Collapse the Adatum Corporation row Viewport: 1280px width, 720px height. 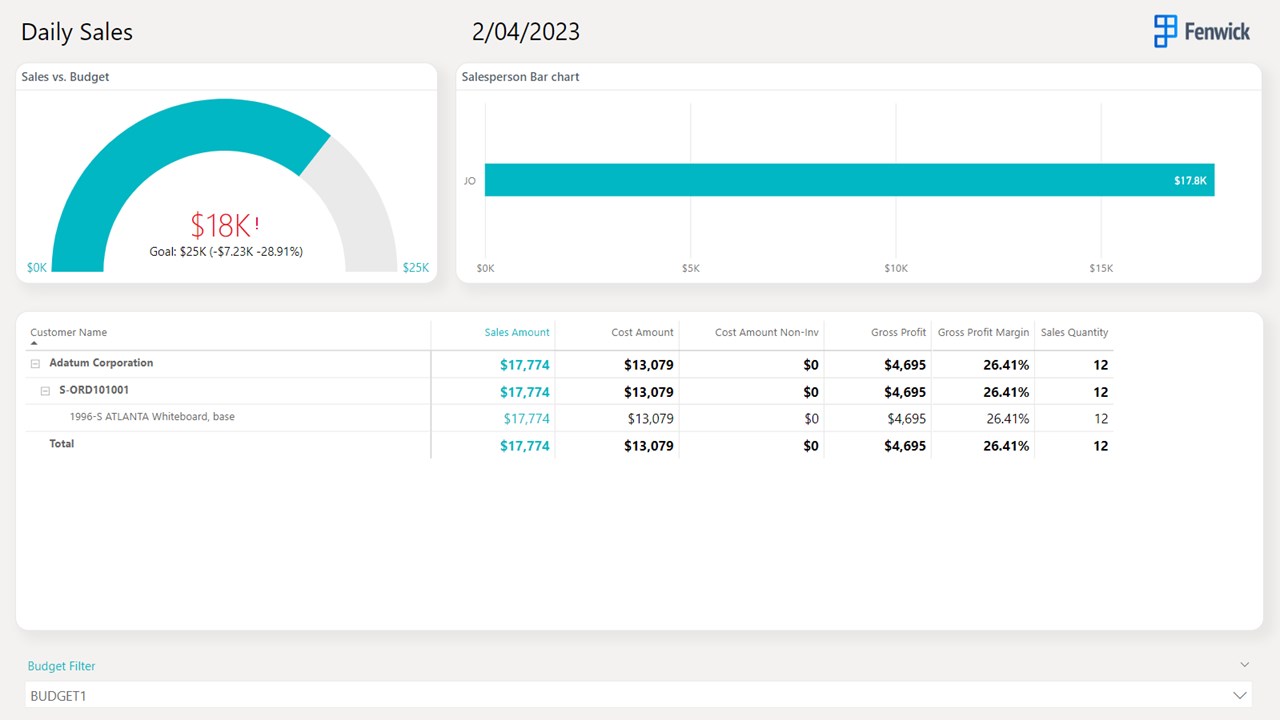pyautogui.click(x=35, y=364)
